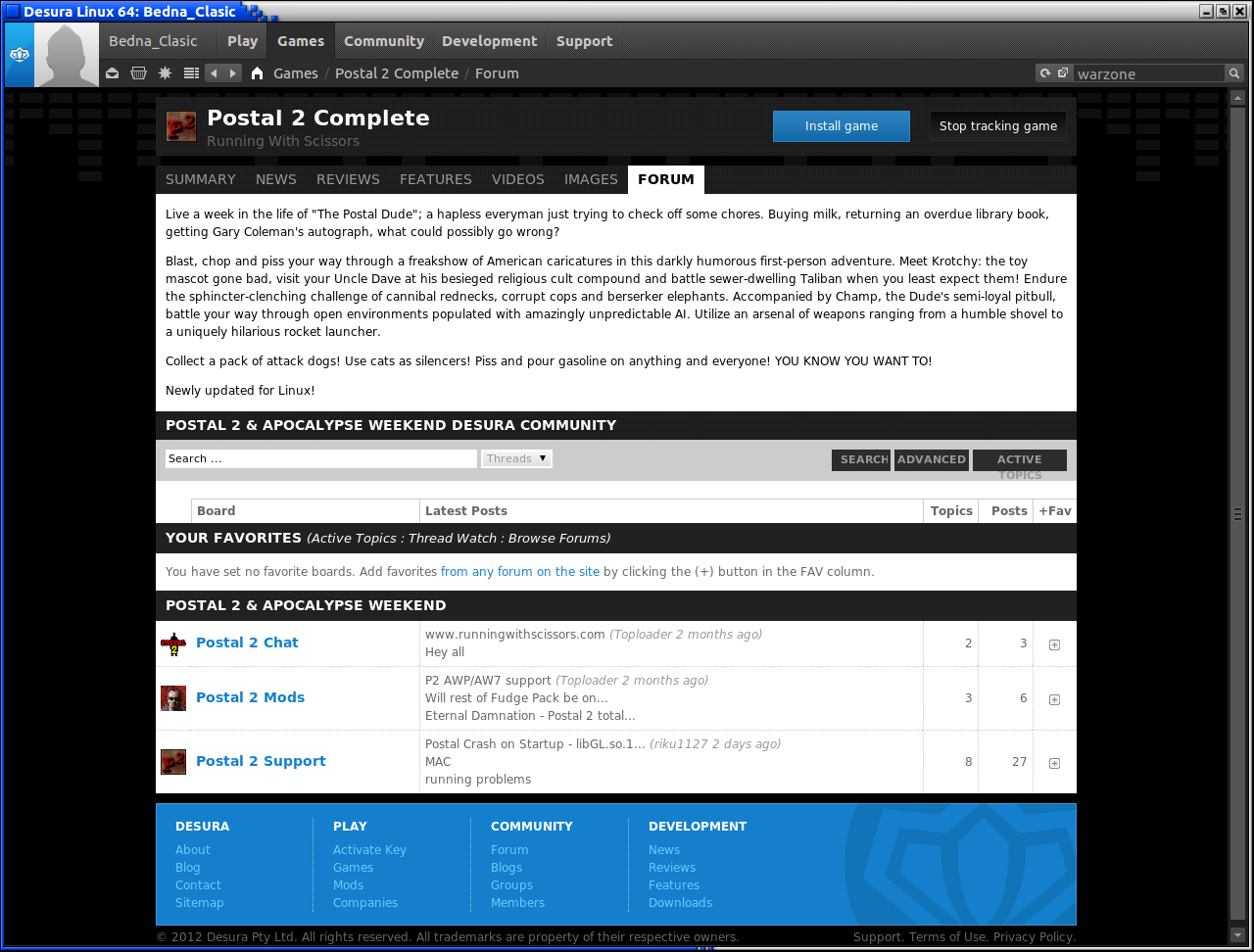
Task: Click the ADVANCED search button
Action: pyautogui.click(x=932, y=460)
